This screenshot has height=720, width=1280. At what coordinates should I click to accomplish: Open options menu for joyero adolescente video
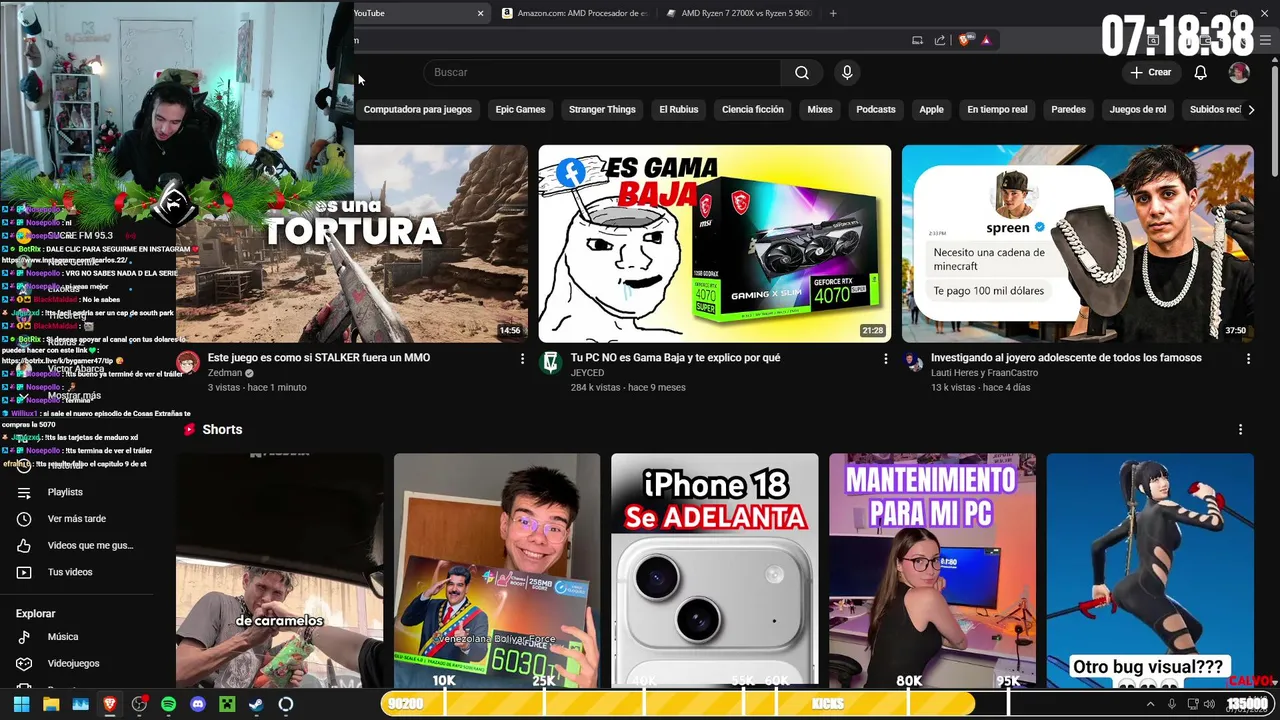[1248, 358]
